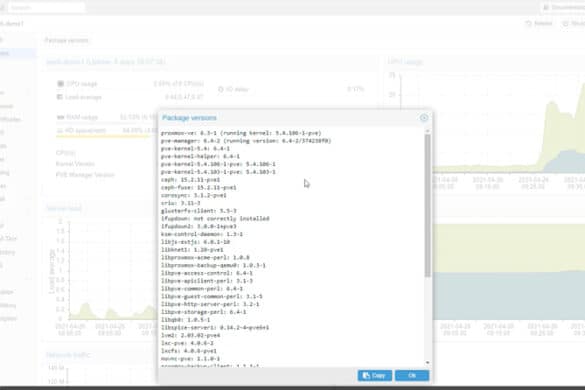Select the libknet1 line

point(192,250)
